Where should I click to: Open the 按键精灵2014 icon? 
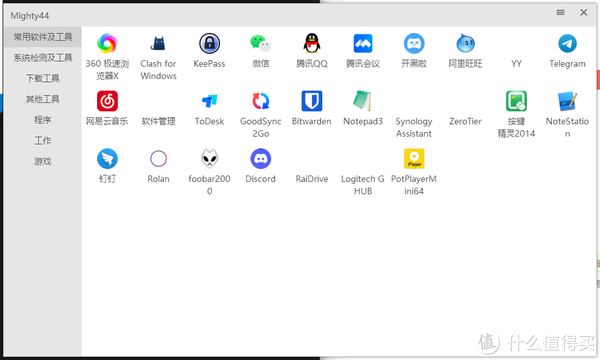click(516, 101)
